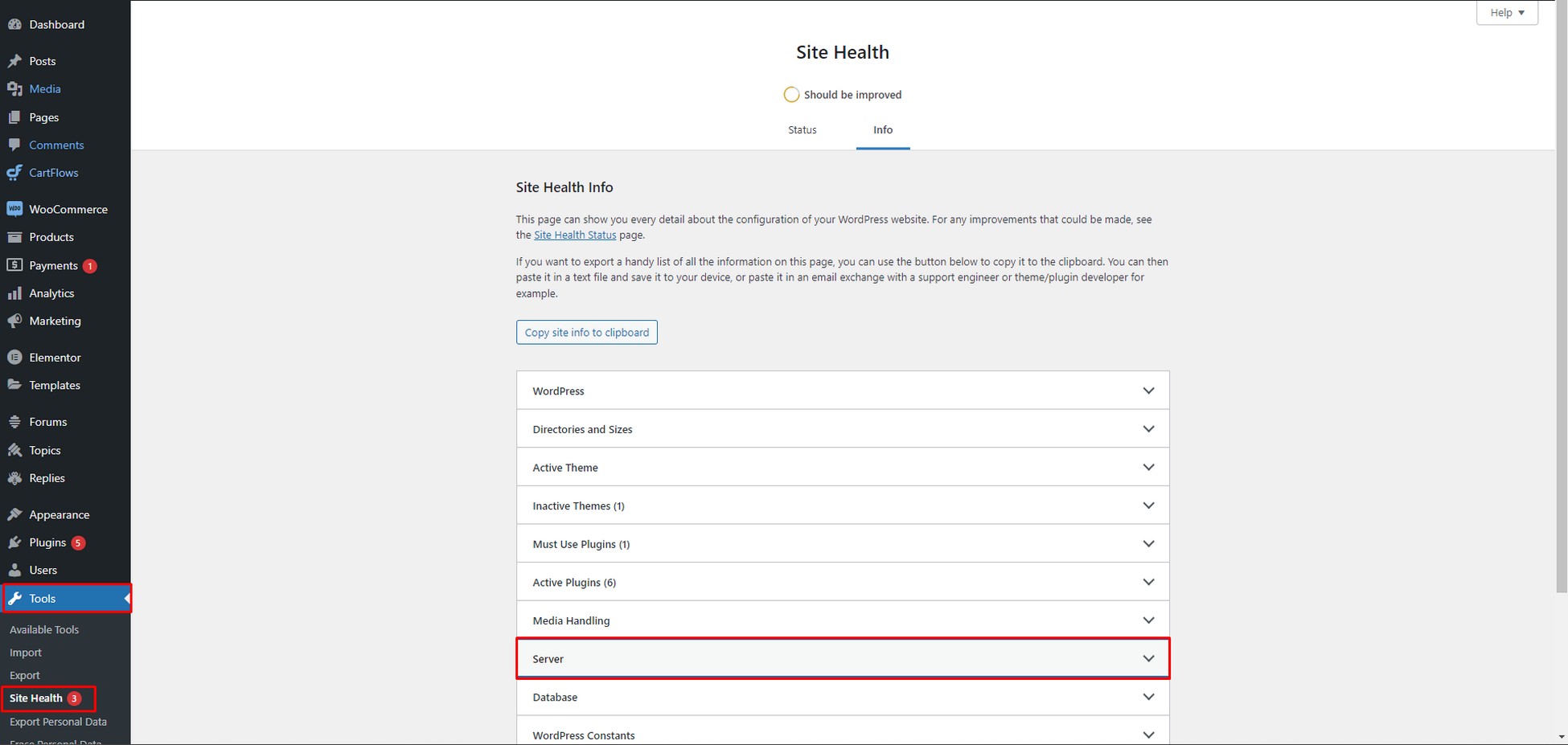
Task: Click the Elementor logo icon
Action: point(14,357)
